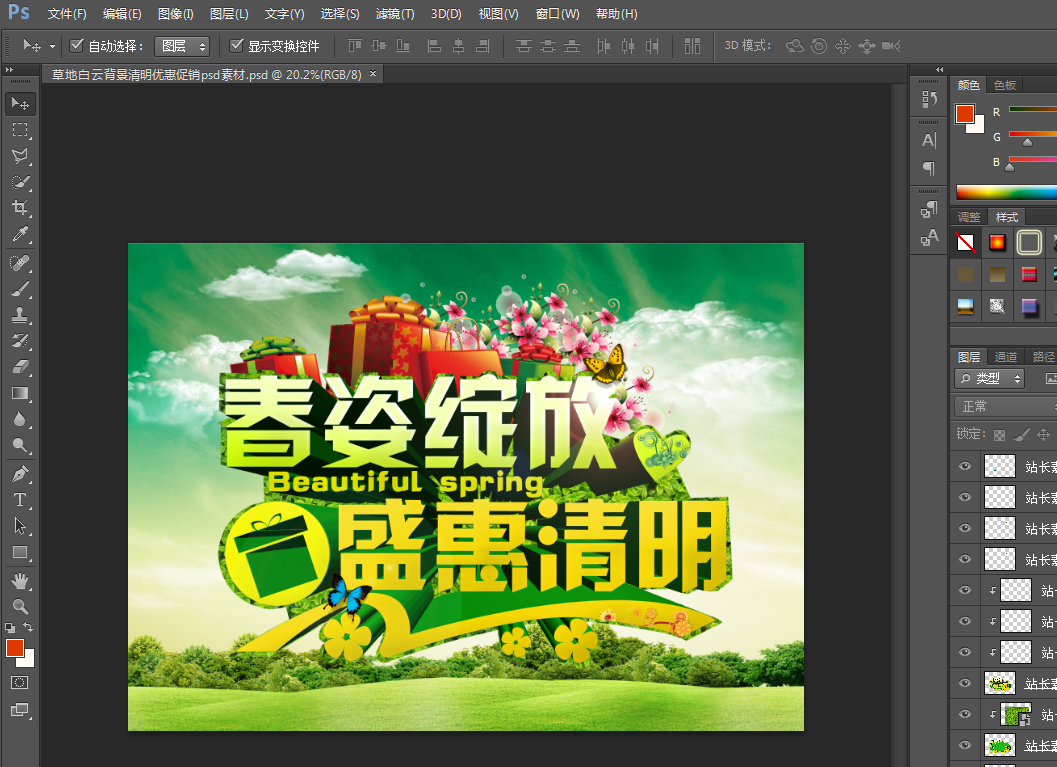Select the Pen tool
The width and height of the screenshot is (1057, 767).
coord(20,474)
